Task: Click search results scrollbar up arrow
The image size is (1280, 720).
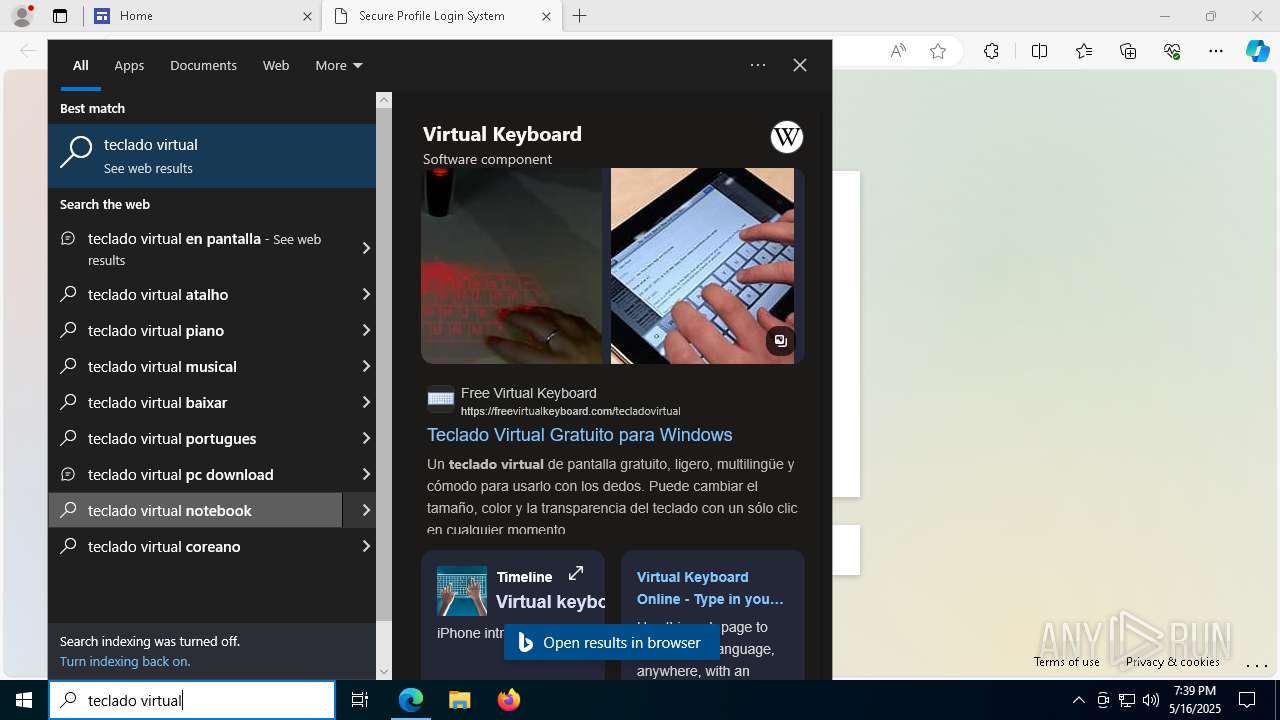Action: click(384, 100)
